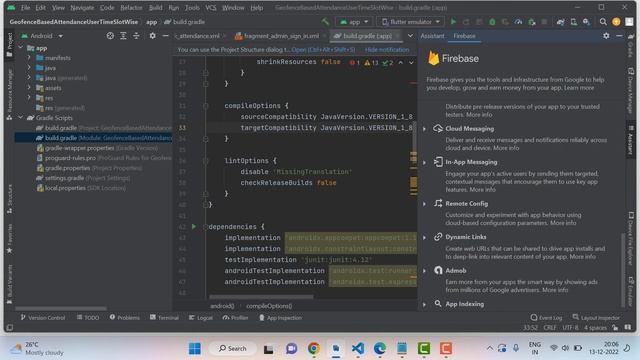Toggle the Version Control tool window
640x360 pixels.
pyautogui.click(x=42, y=318)
